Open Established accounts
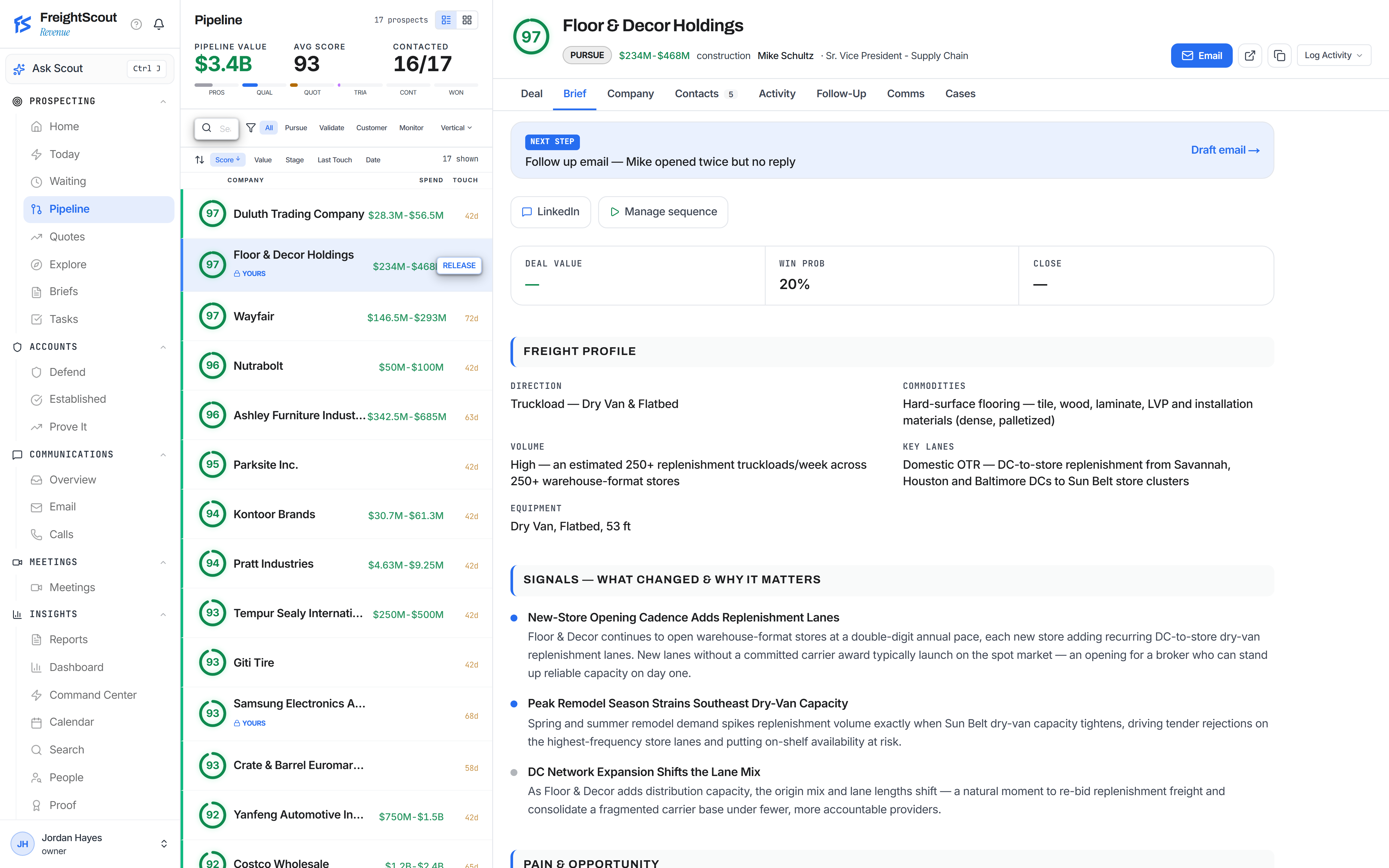1389x868 pixels. click(x=99, y=400)
